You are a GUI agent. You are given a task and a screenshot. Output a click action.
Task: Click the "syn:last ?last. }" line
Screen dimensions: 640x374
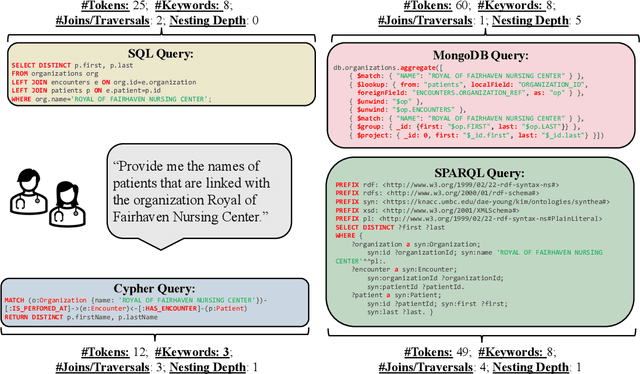pyautogui.click(x=400, y=312)
